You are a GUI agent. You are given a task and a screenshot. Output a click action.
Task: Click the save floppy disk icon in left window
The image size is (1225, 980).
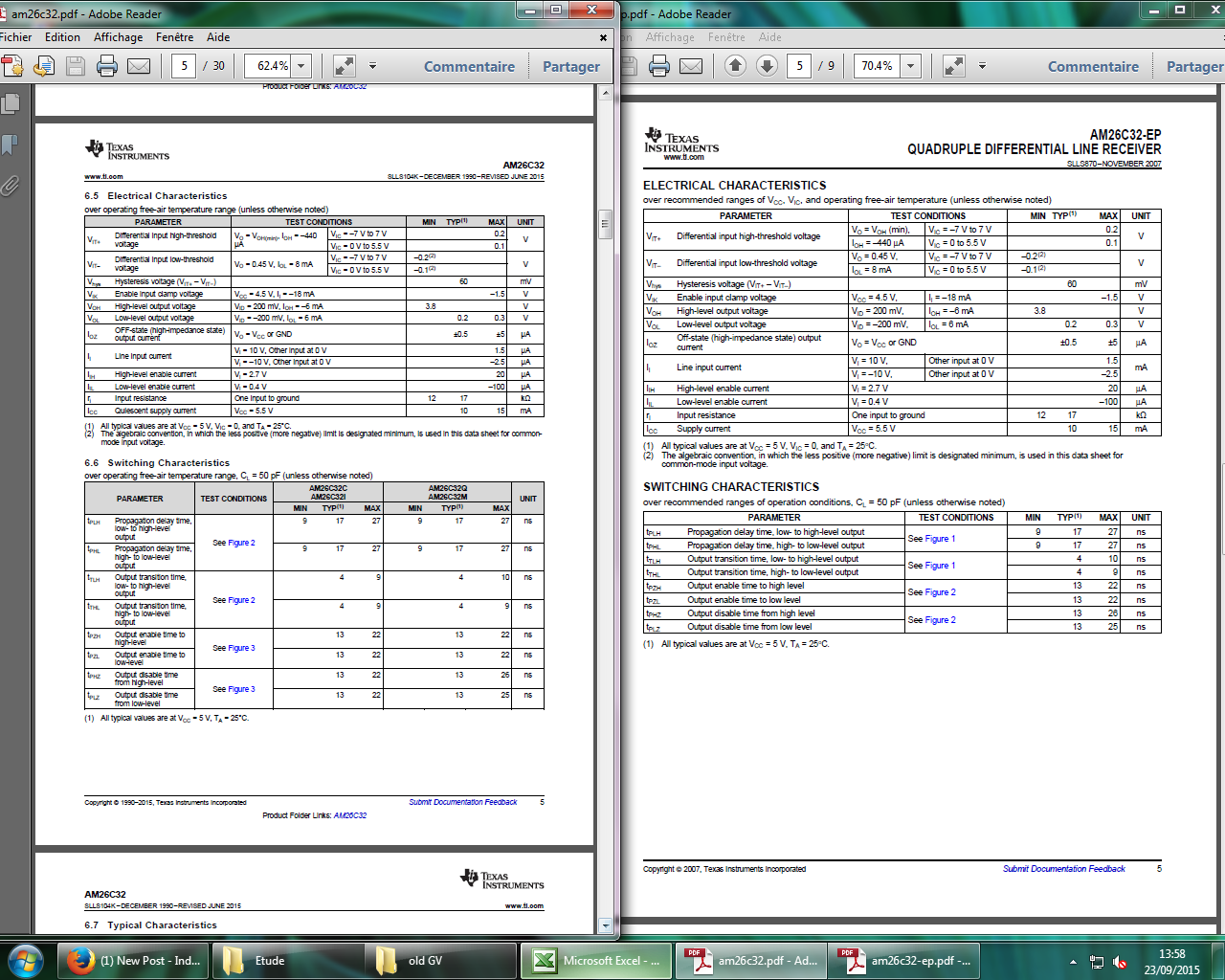tap(76, 66)
